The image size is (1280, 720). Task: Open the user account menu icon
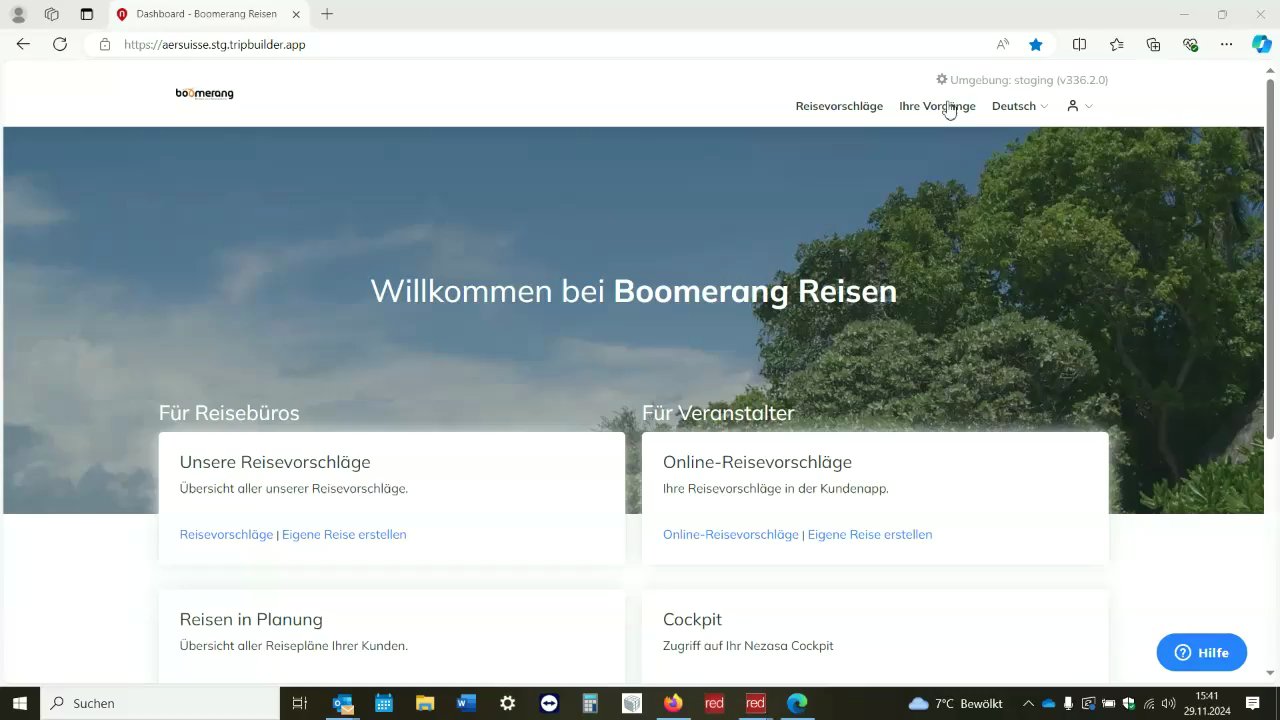tap(1072, 106)
